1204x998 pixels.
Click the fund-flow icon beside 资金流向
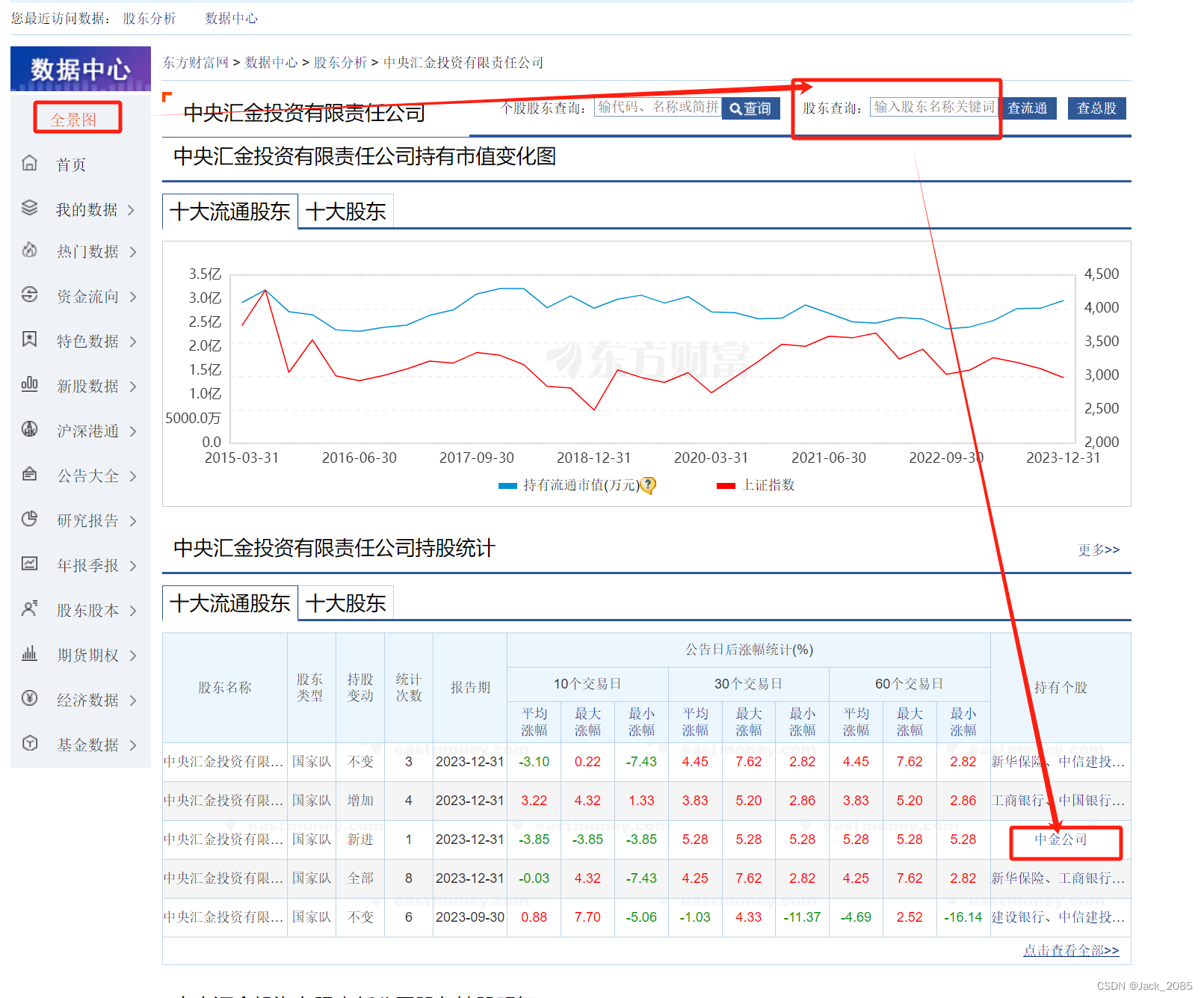coord(29,294)
